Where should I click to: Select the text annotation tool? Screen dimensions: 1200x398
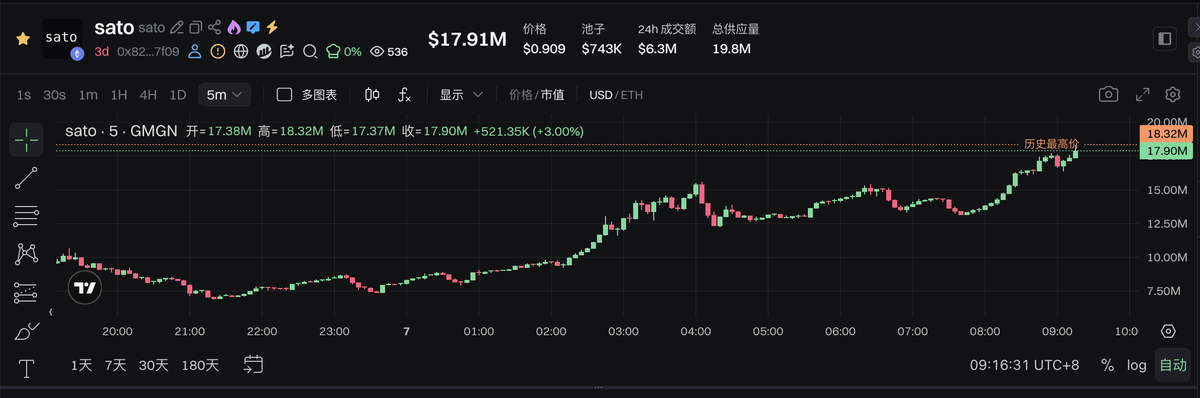coord(26,368)
